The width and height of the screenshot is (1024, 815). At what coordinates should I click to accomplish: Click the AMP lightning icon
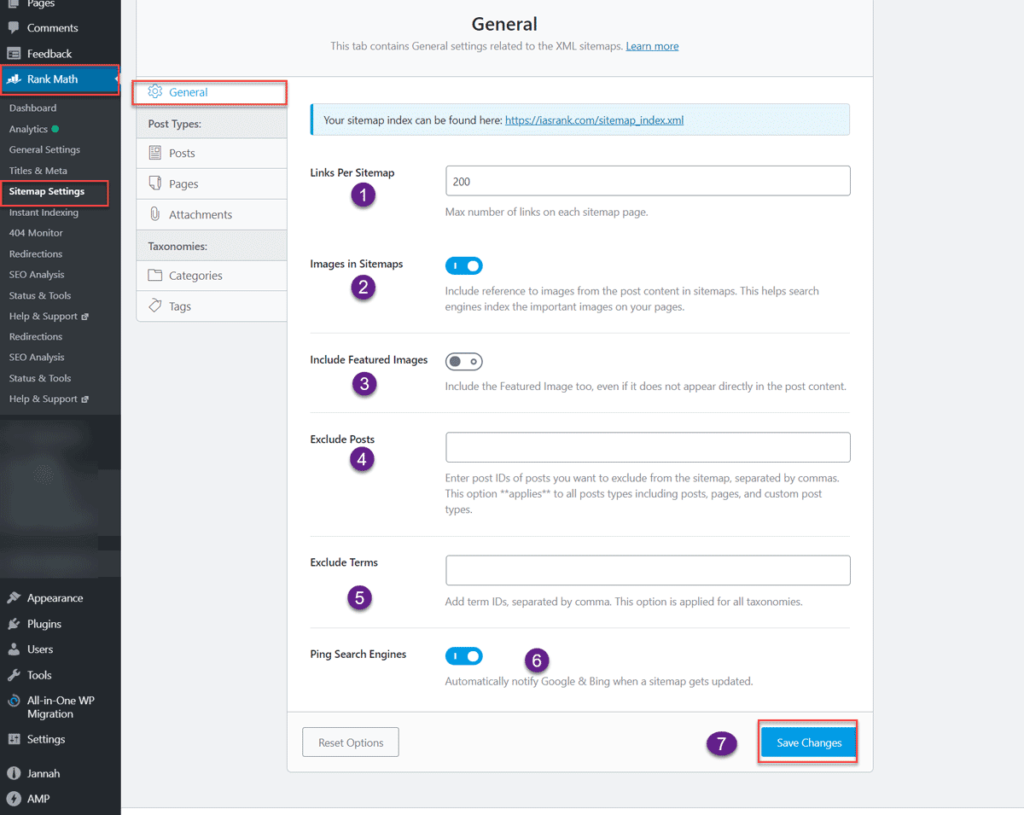tap(14, 799)
